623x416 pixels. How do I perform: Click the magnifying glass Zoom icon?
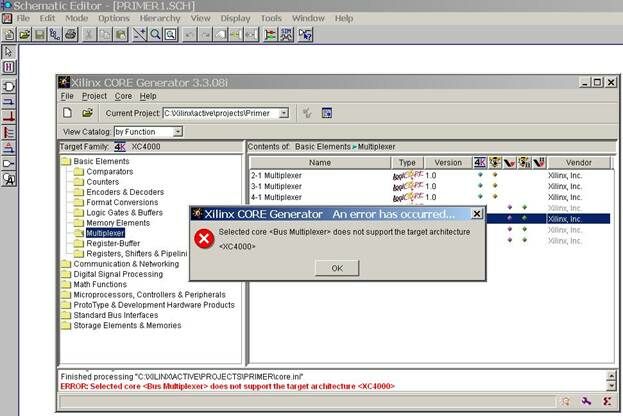pos(155,35)
